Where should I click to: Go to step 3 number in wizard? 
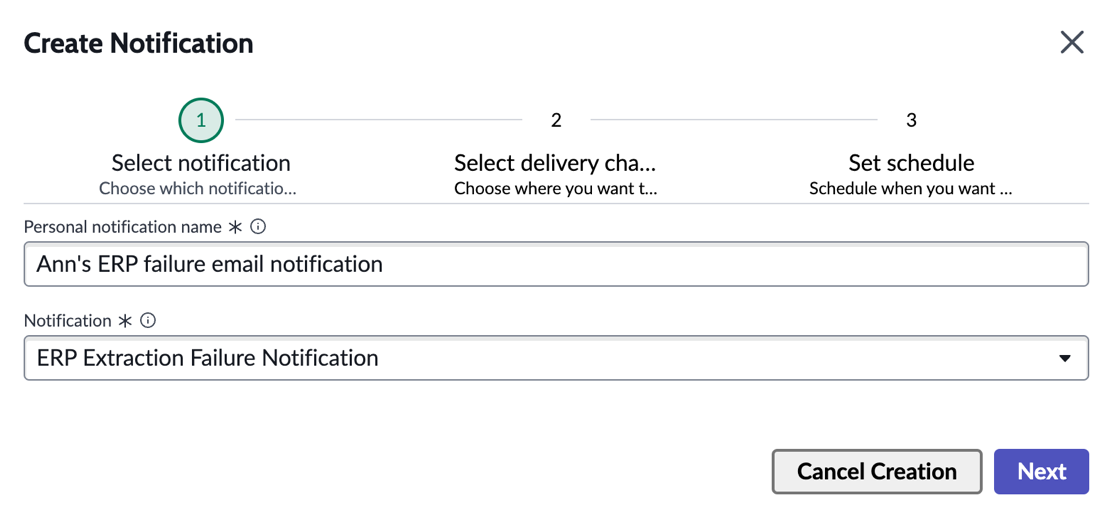(911, 120)
